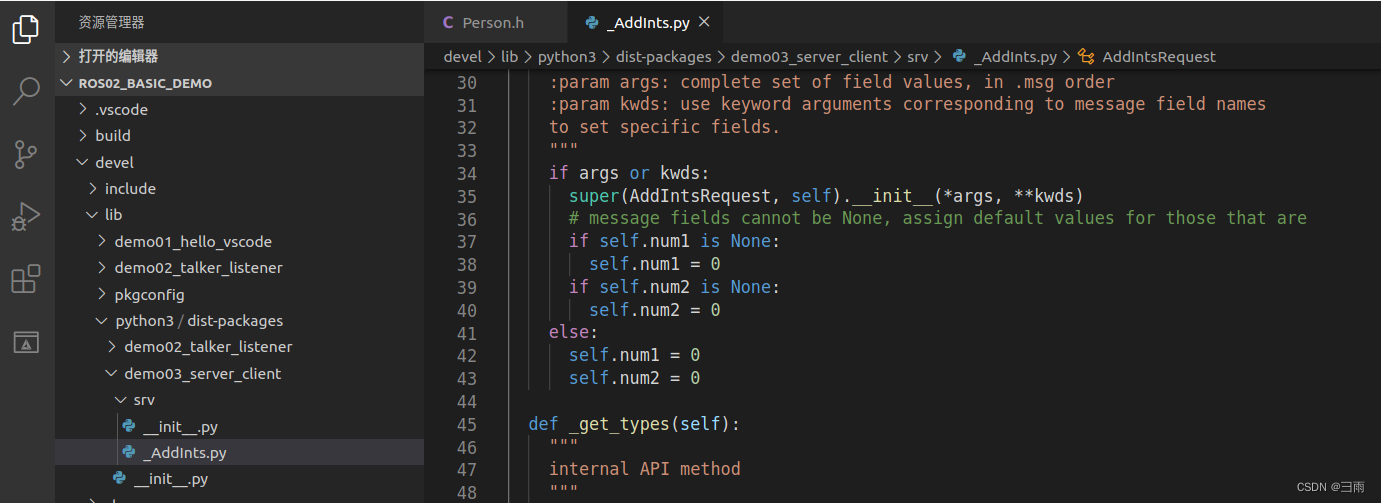Collapse the srv folder

pyautogui.click(x=239, y=399)
